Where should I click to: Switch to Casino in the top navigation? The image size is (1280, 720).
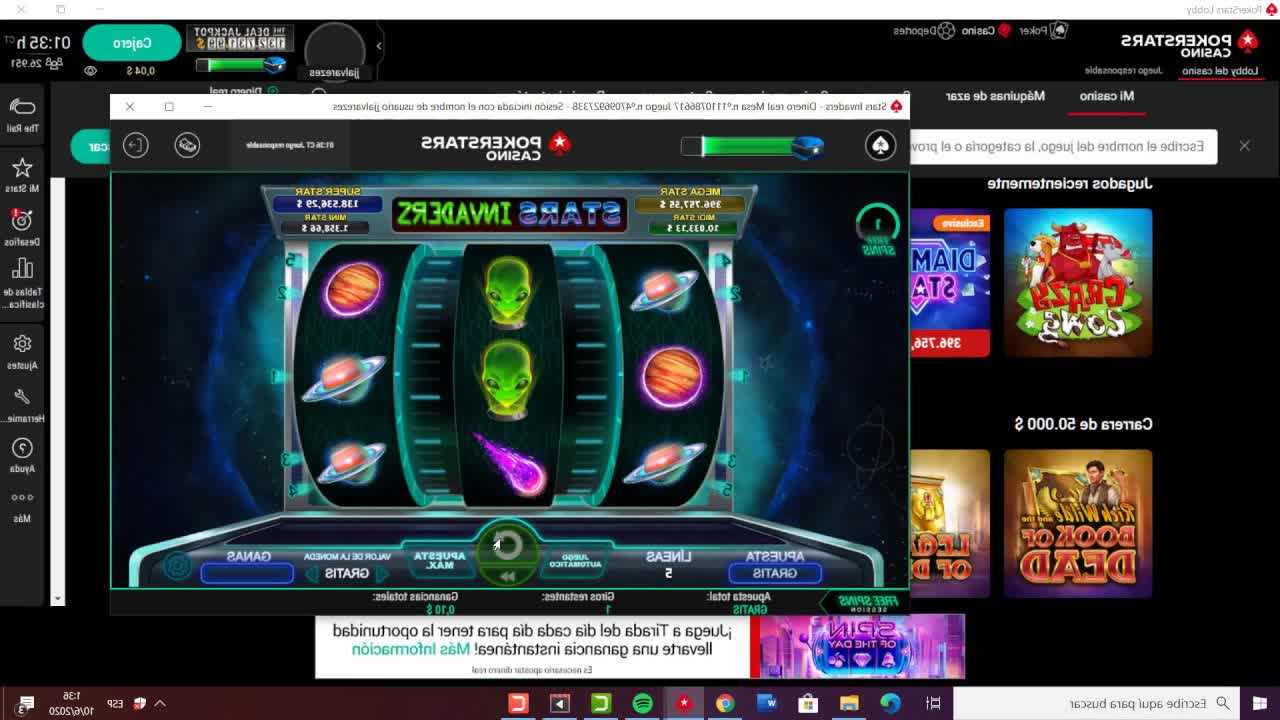pyautogui.click(x=987, y=31)
